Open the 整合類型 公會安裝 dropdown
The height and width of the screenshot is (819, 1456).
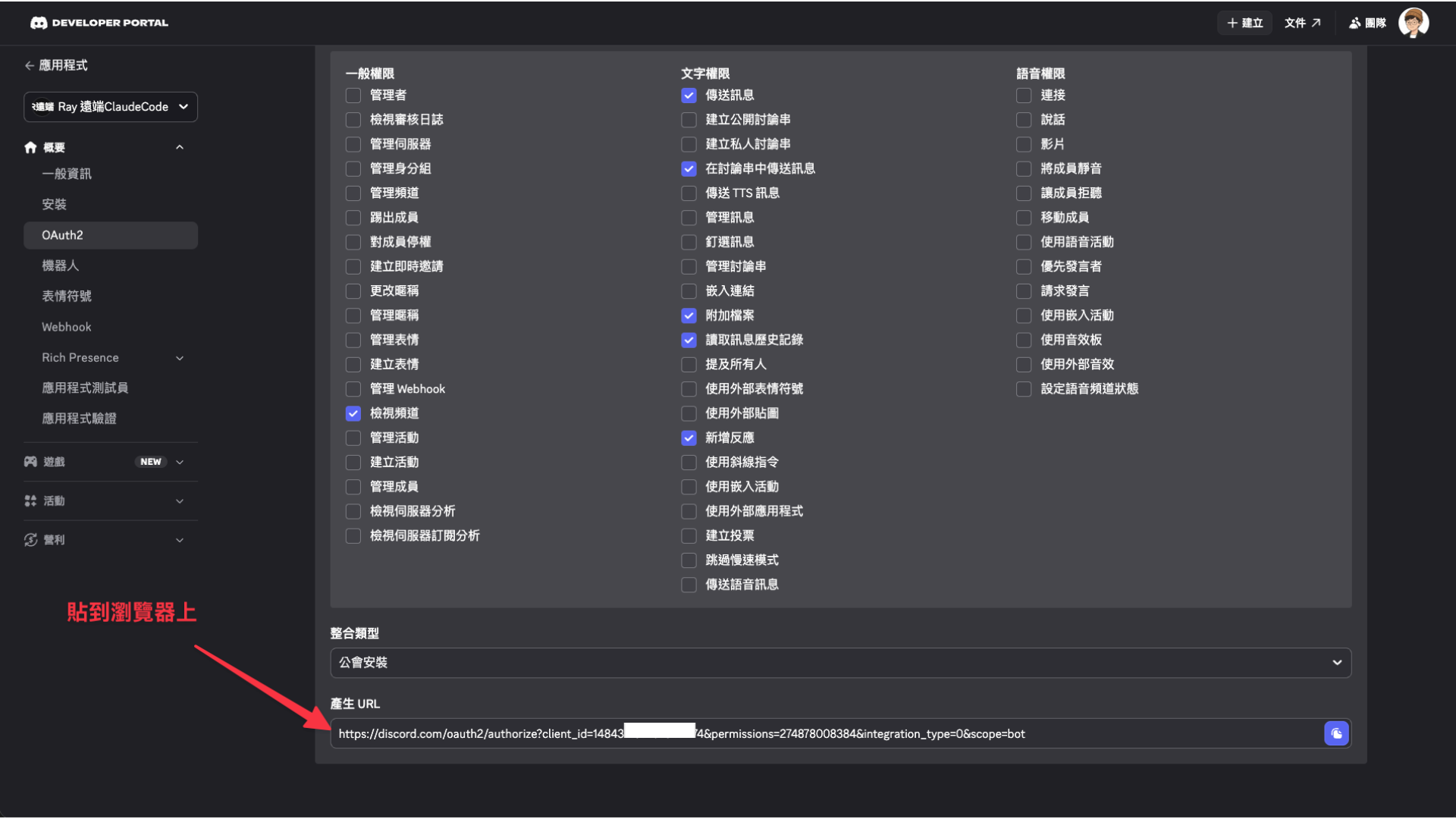pos(840,662)
